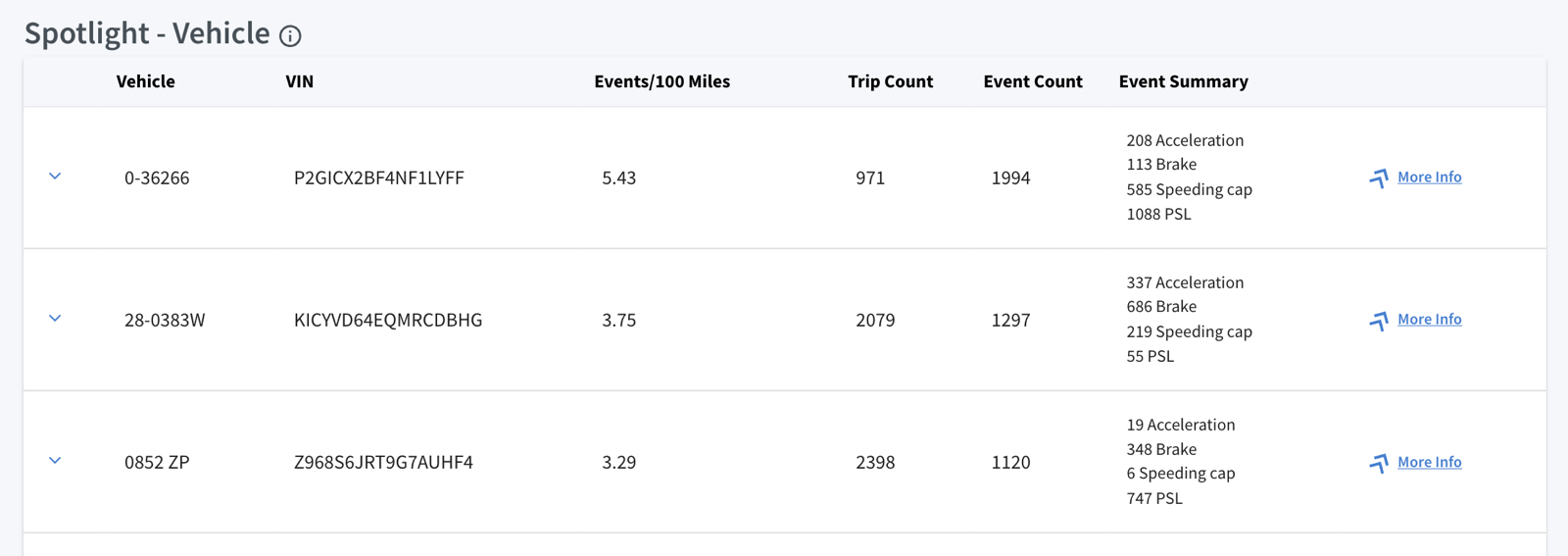Sort by the Trip Count column header
This screenshot has height=556, width=1568.
[891, 81]
